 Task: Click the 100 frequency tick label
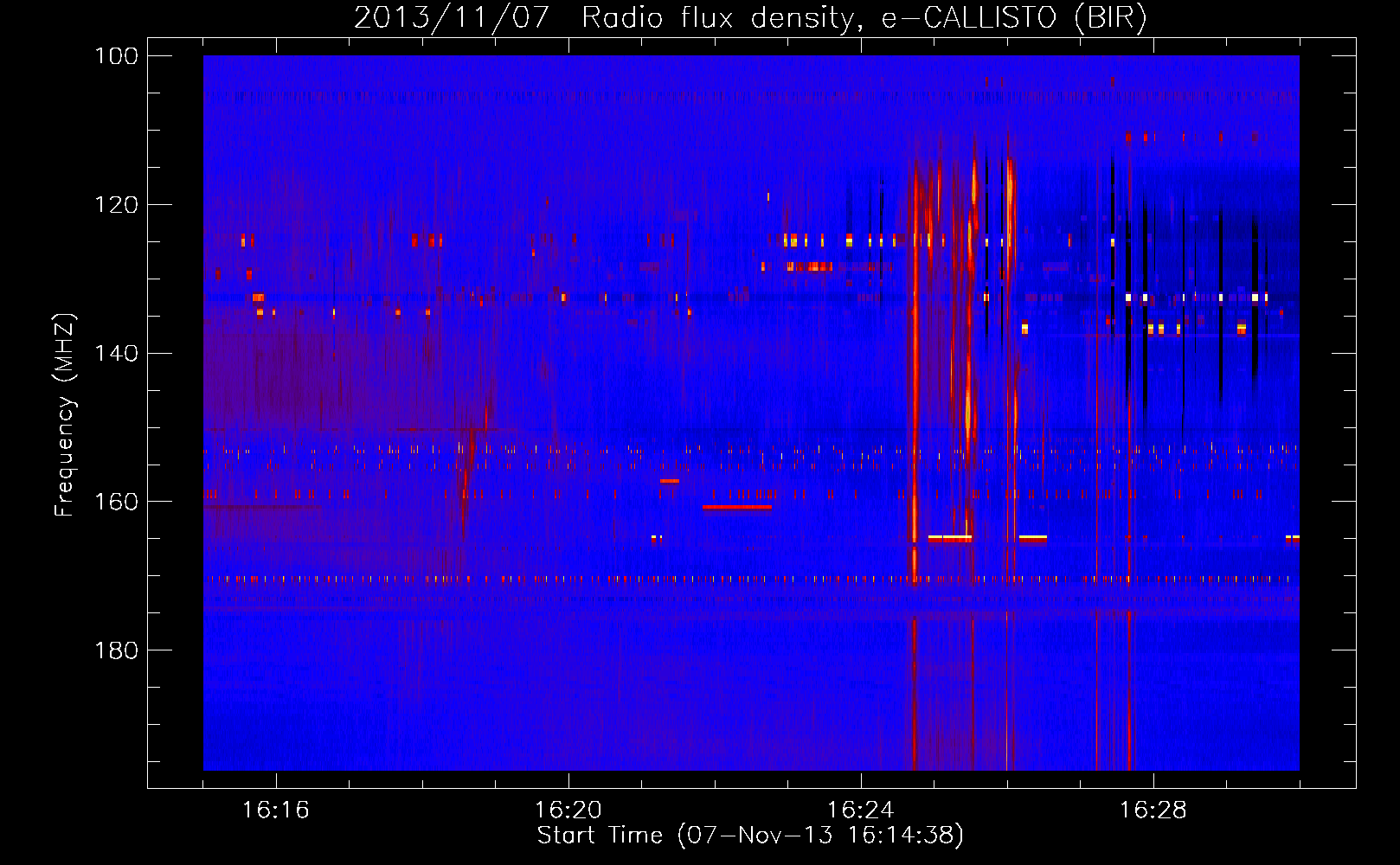click(x=117, y=56)
